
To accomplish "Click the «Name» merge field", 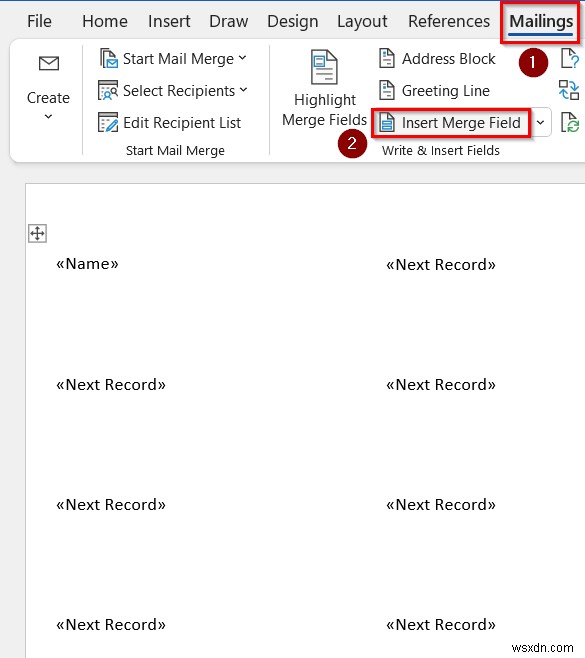I will (x=87, y=264).
